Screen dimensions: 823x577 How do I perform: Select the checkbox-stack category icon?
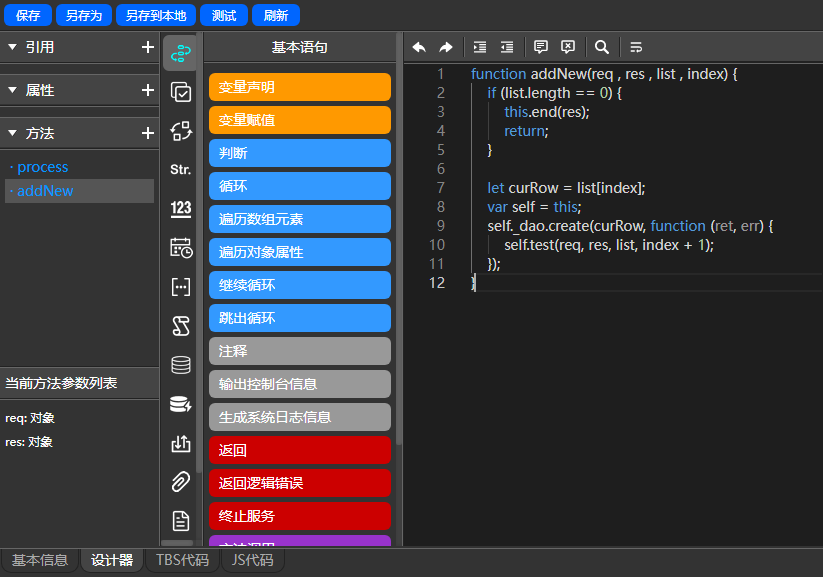[x=181, y=92]
